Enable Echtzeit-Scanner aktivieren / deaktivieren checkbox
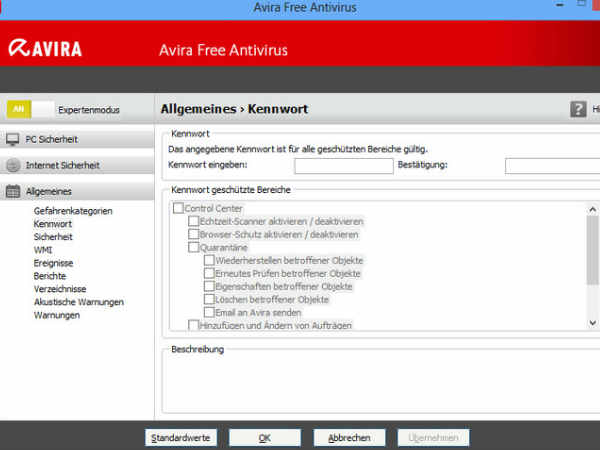Viewport: 600px width, 450px height. click(x=194, y=221)
